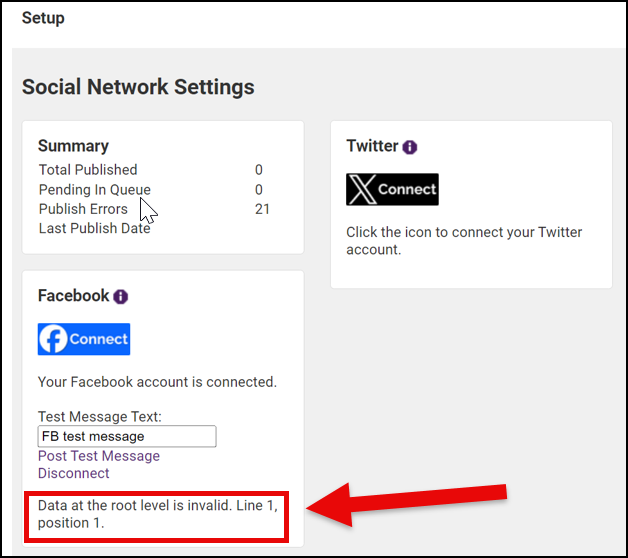Click the invalid root level error message
Viewport: 628px width, 558px height.
(157, 514)
